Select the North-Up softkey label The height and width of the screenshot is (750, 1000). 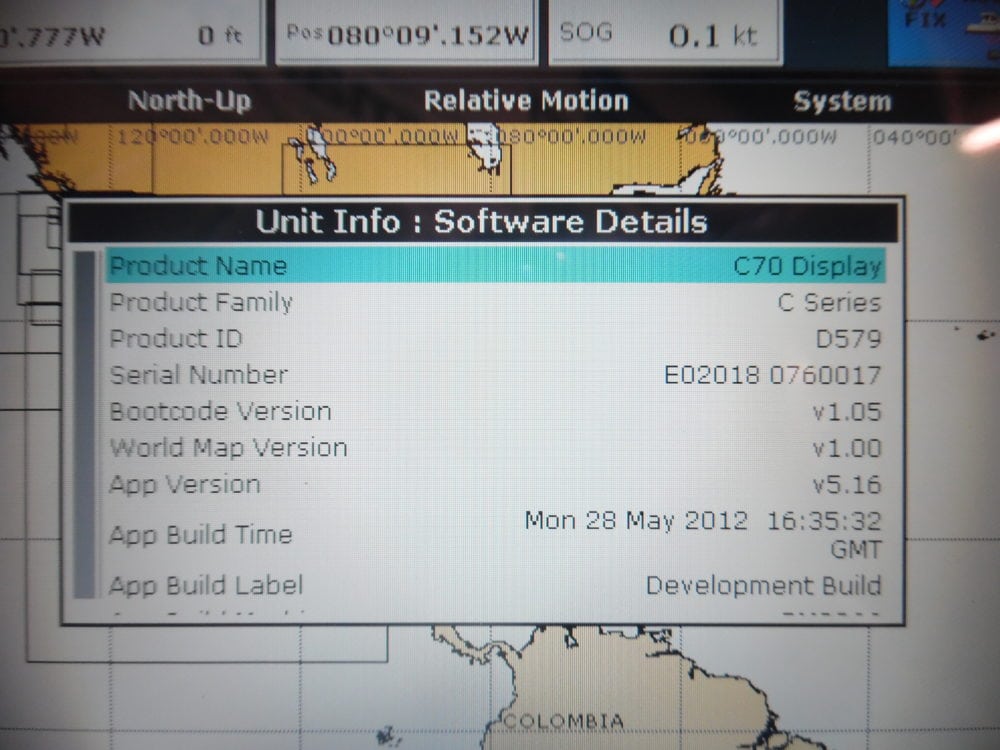189,101
